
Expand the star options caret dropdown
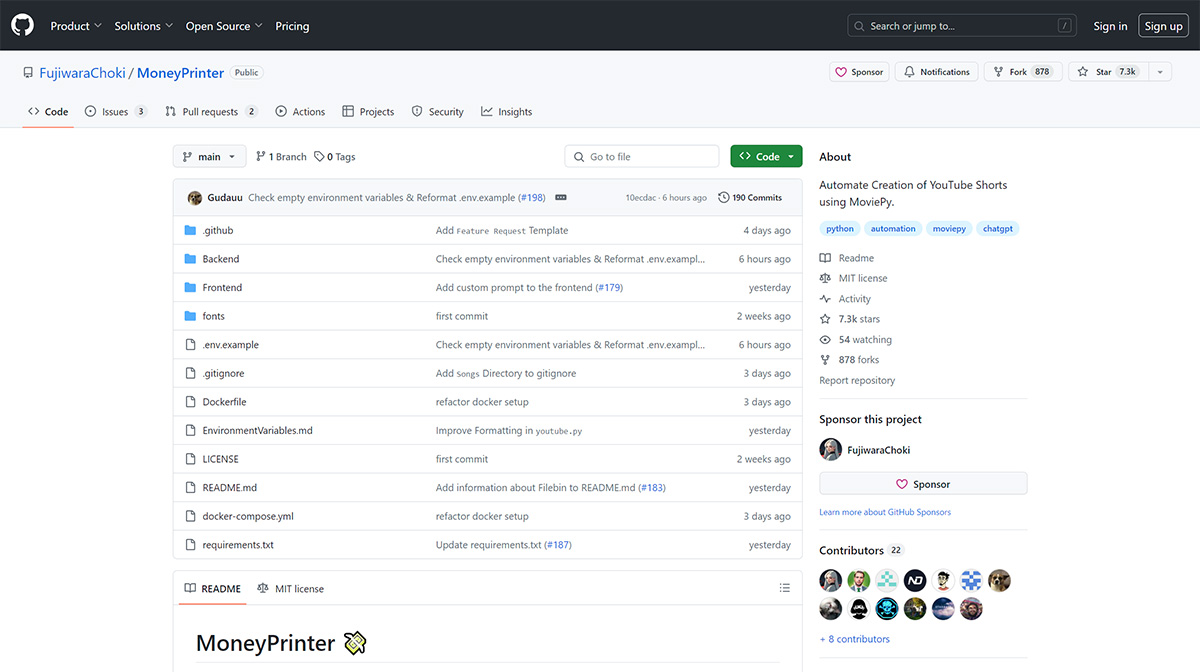point(1159,71)
